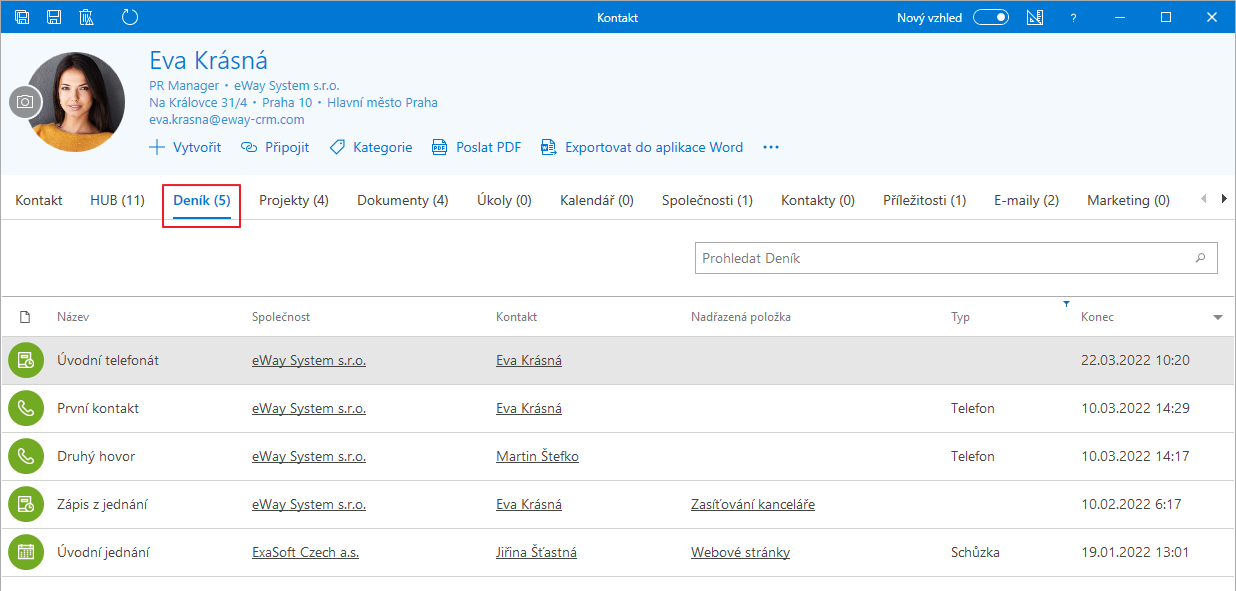Open the three-dots more actions menu
This screenshot has height=591, width=1236.
point(771,147)
